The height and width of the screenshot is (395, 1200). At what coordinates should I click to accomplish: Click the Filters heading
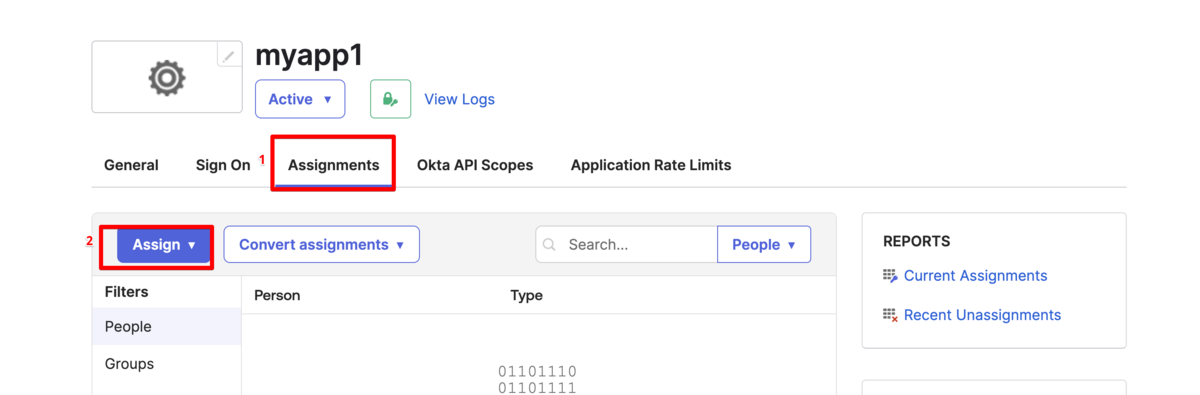click(126, 292)
